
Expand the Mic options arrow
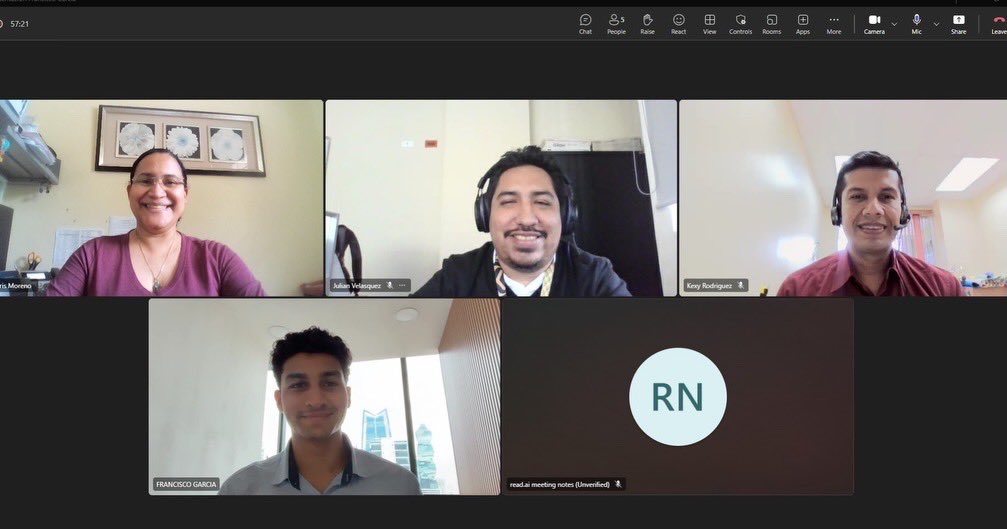[x=936, y=24]
